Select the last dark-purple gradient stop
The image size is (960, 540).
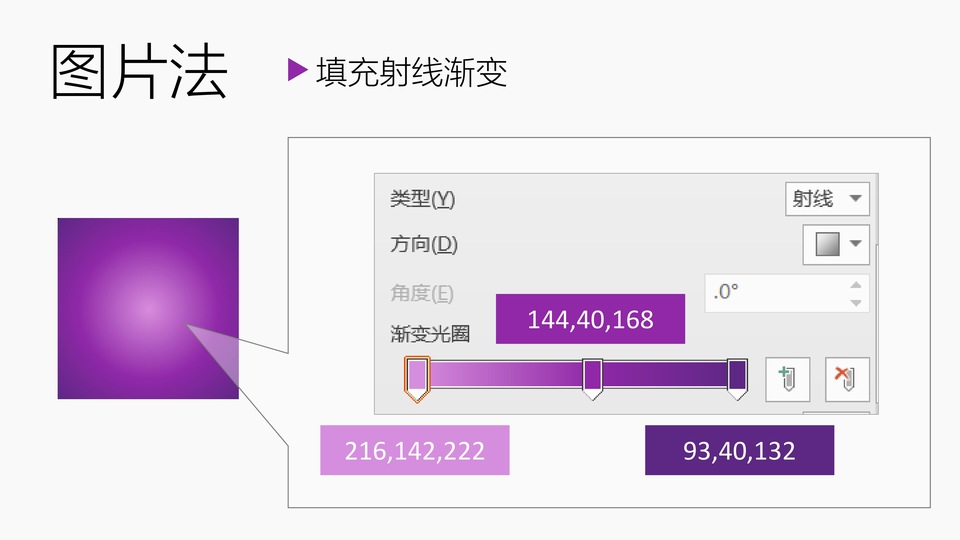(737, 376)
